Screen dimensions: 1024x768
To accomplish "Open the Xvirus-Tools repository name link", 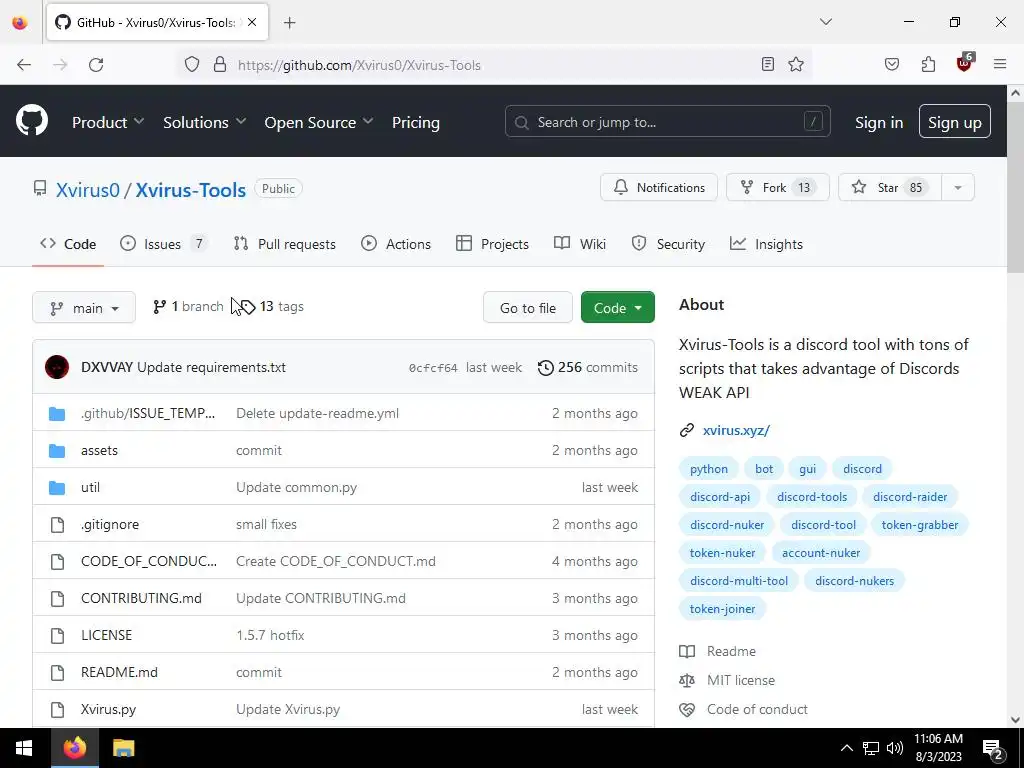I will click(191, 189).
